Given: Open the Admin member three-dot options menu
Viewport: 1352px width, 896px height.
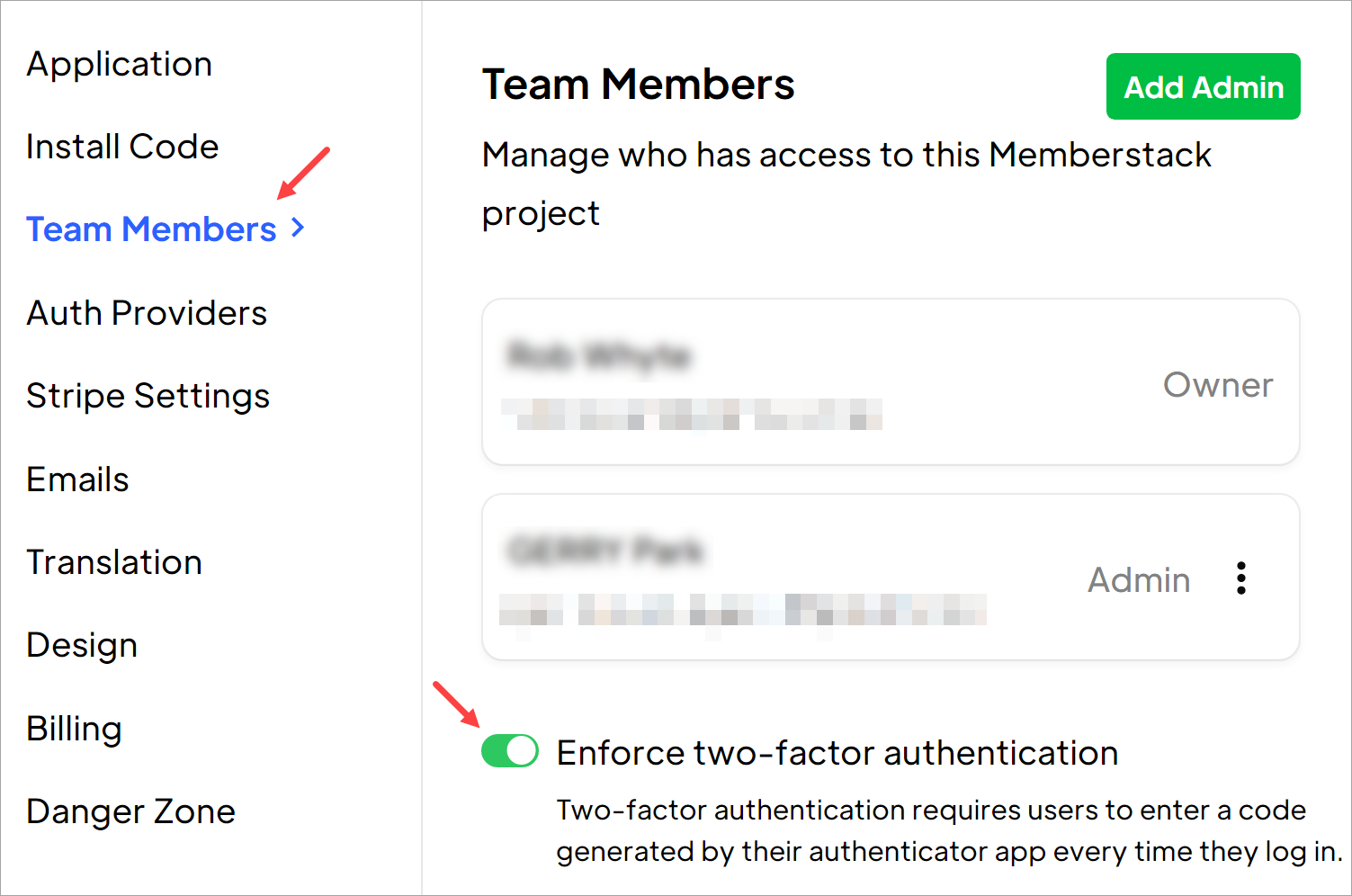Looking at the screenshot, I should (x=1241, y=578).
